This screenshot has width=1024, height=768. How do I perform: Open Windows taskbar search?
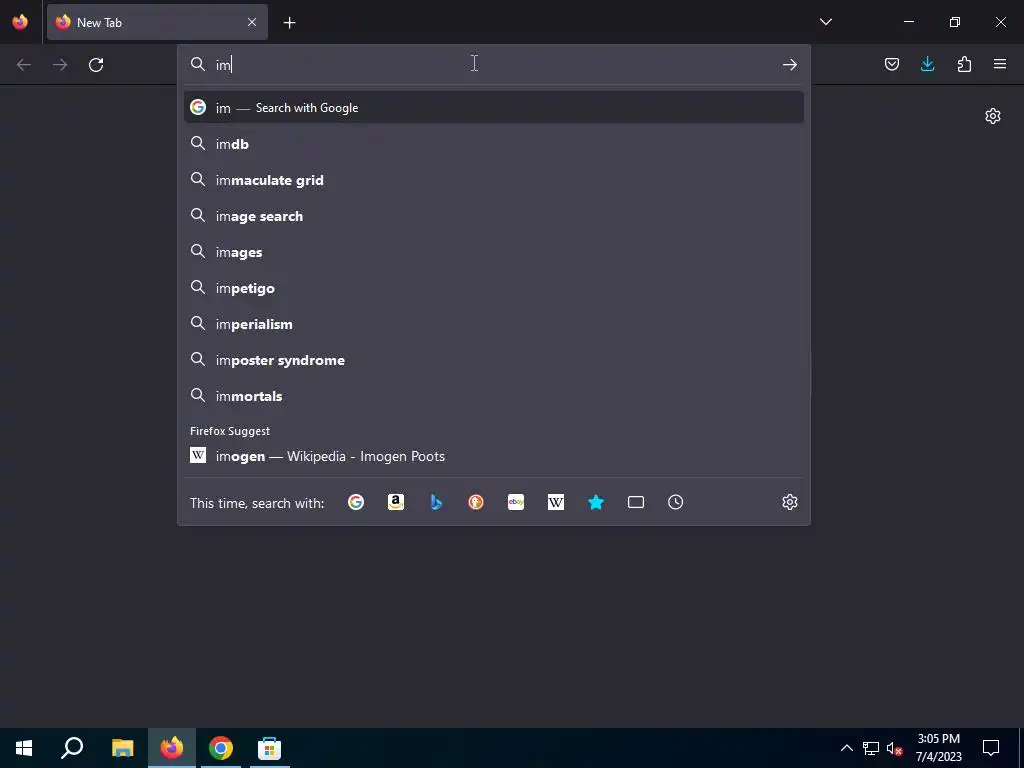(x=72, y=748)
